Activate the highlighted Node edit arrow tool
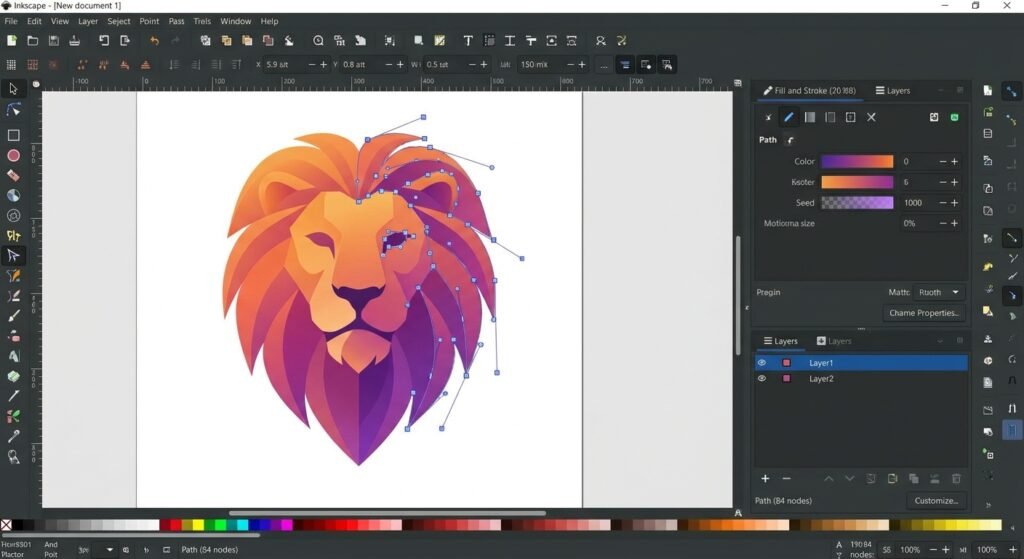Screen dimensions: 1024x559 click(13, 255)
